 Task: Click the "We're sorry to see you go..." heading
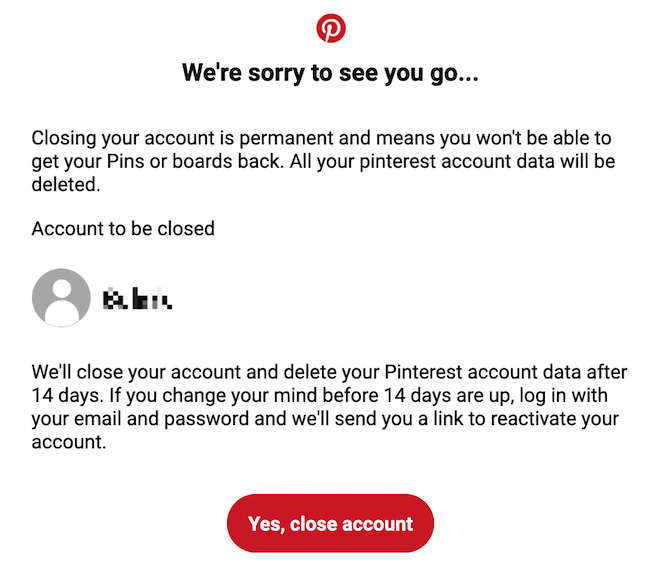click(x=330, y=73)
